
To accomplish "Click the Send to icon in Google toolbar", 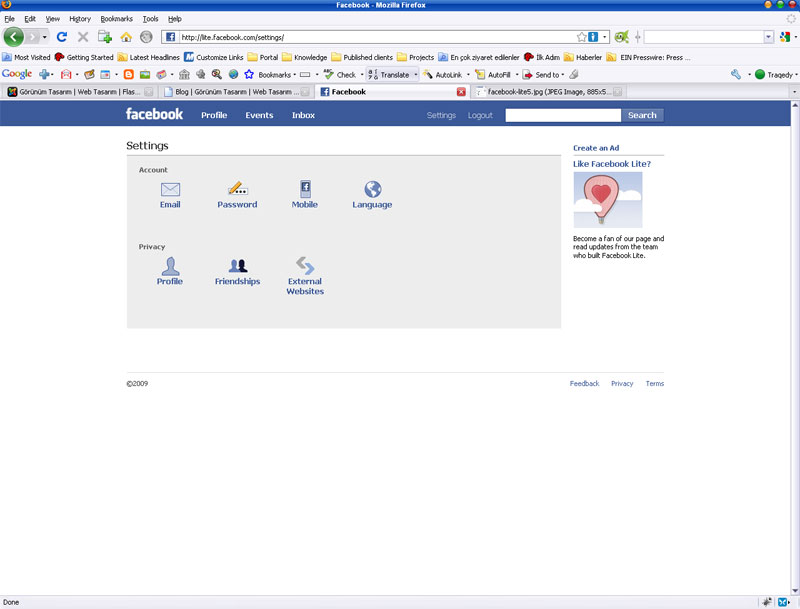I will click(528, 74).
